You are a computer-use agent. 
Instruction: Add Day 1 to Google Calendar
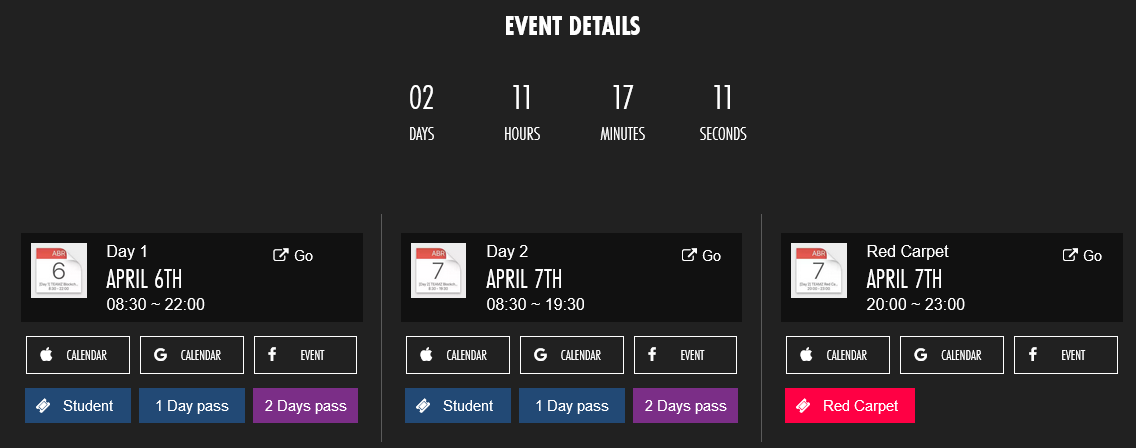[x=192, y=355]
